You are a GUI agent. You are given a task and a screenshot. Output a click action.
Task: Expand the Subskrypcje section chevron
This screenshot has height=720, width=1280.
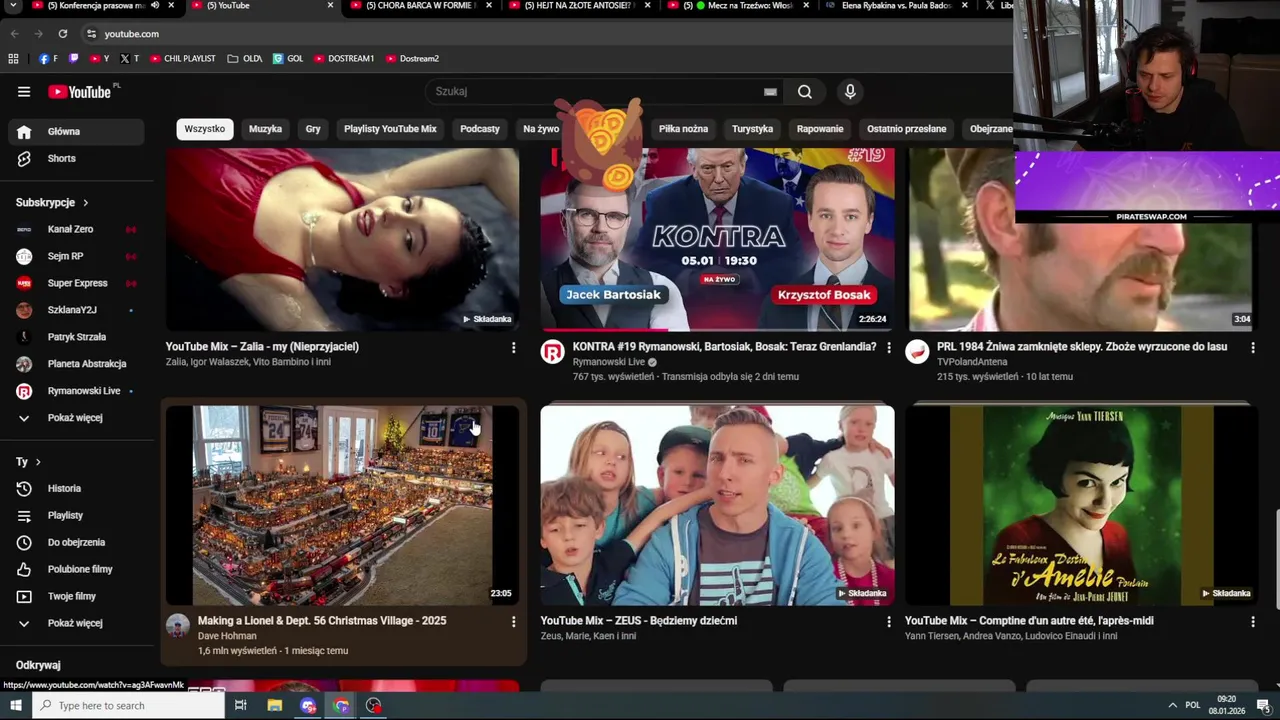coord(85,203)
